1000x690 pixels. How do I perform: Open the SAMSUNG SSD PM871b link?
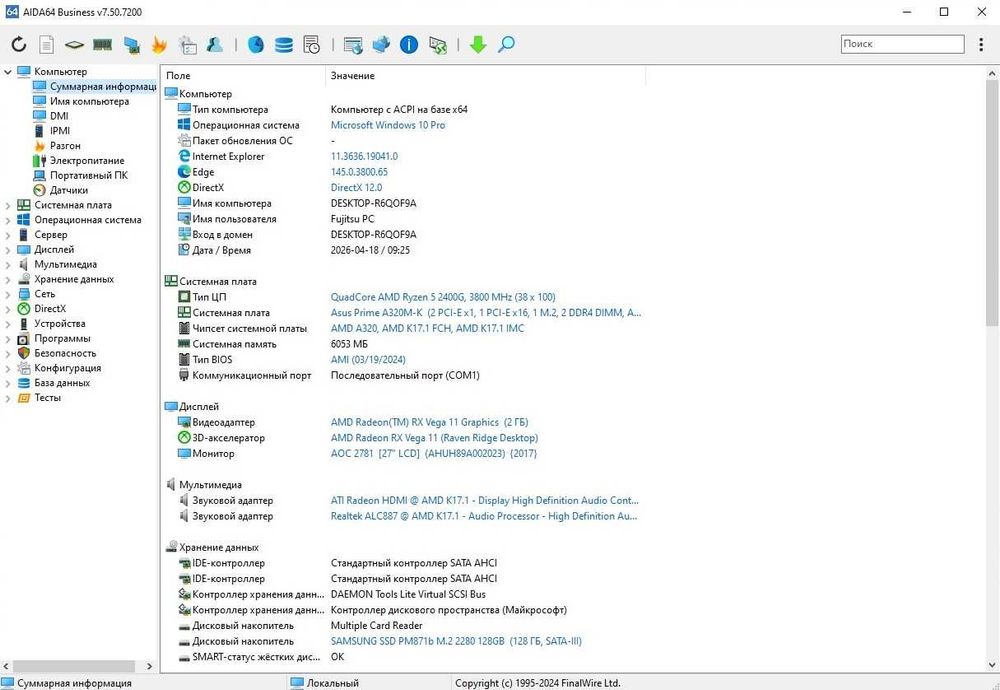pos(456,642)
